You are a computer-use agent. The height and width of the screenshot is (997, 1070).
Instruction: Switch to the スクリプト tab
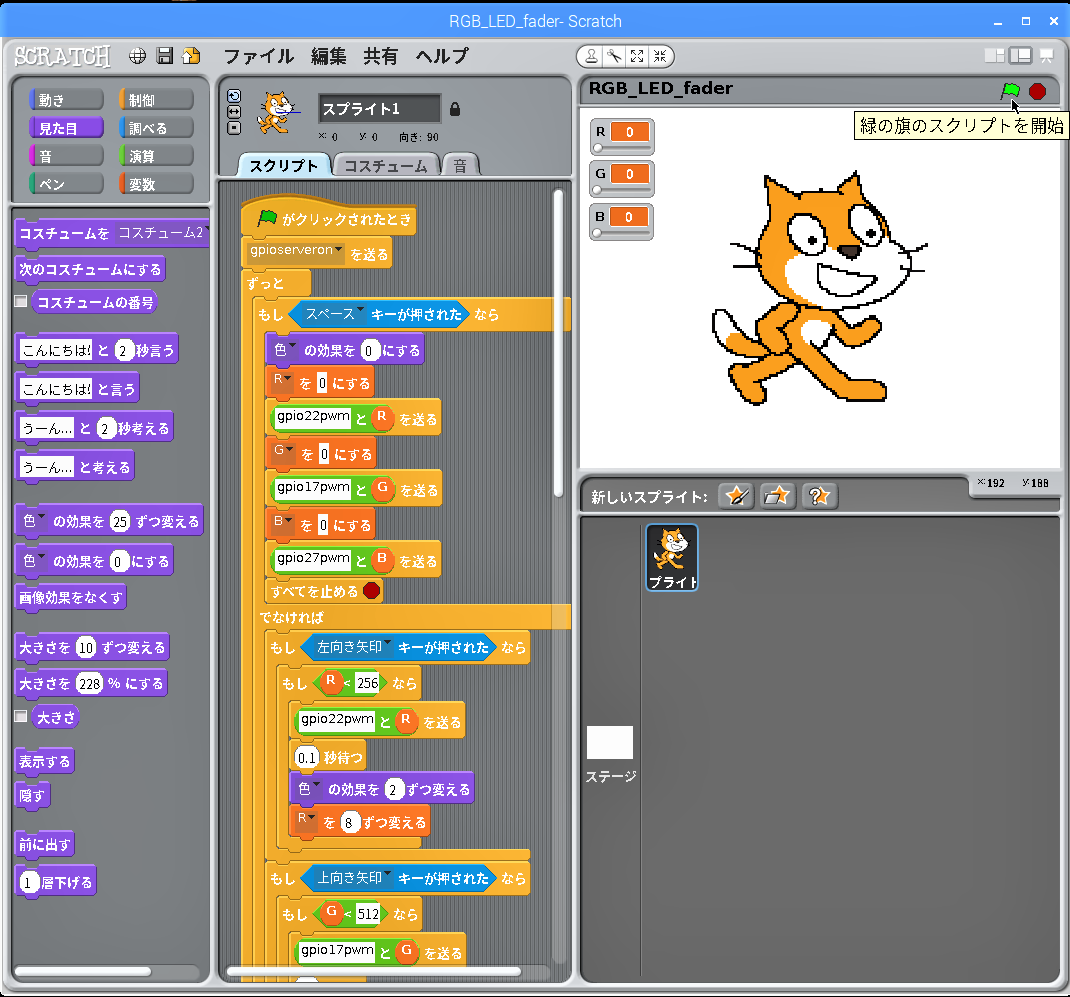coord(284,166)
